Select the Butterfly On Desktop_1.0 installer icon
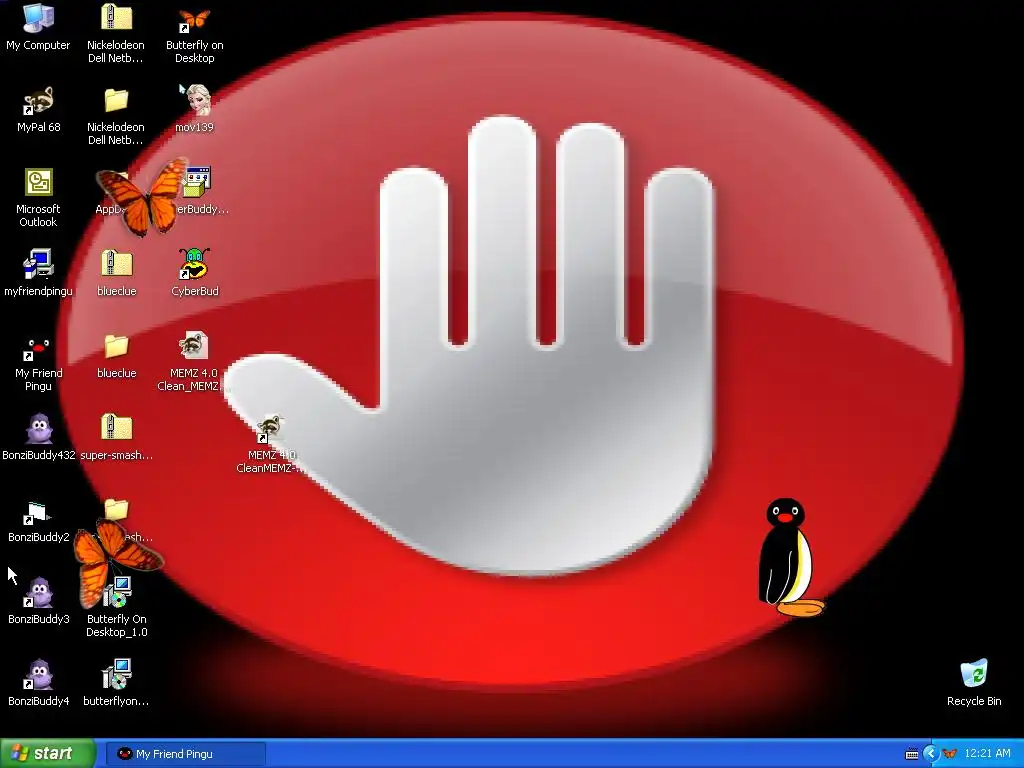The height and width of the screenshot is (768, 1024). click(118, 593)
